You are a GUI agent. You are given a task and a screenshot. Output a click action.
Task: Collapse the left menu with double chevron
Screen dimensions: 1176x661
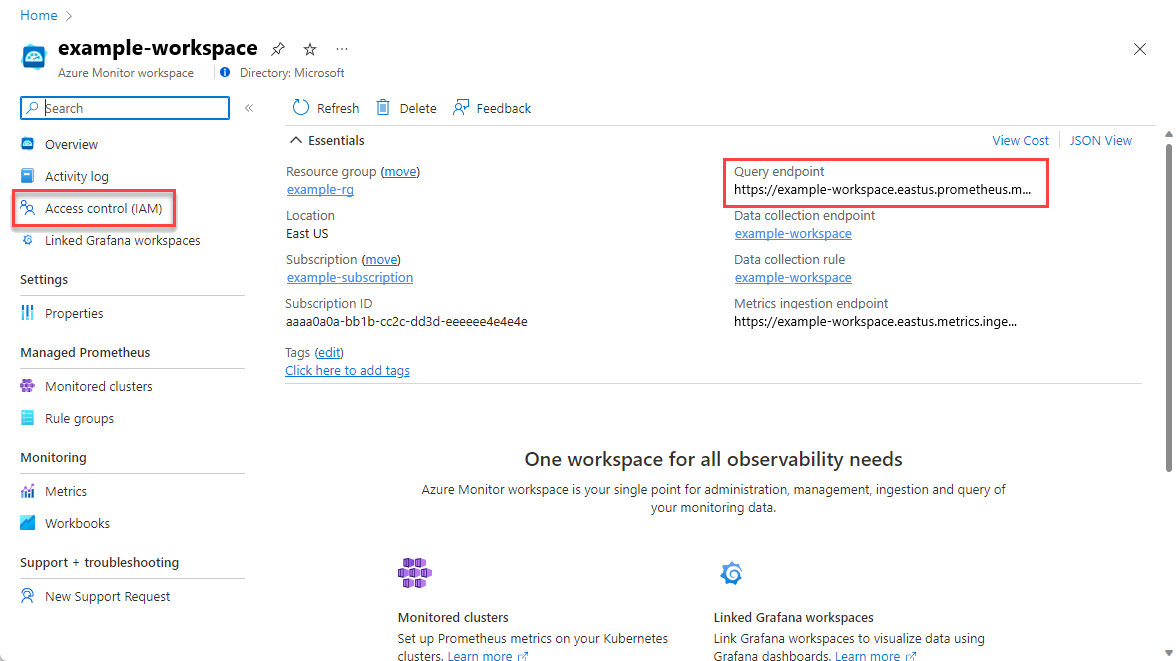pyautogui.click(x=249, y=108)
